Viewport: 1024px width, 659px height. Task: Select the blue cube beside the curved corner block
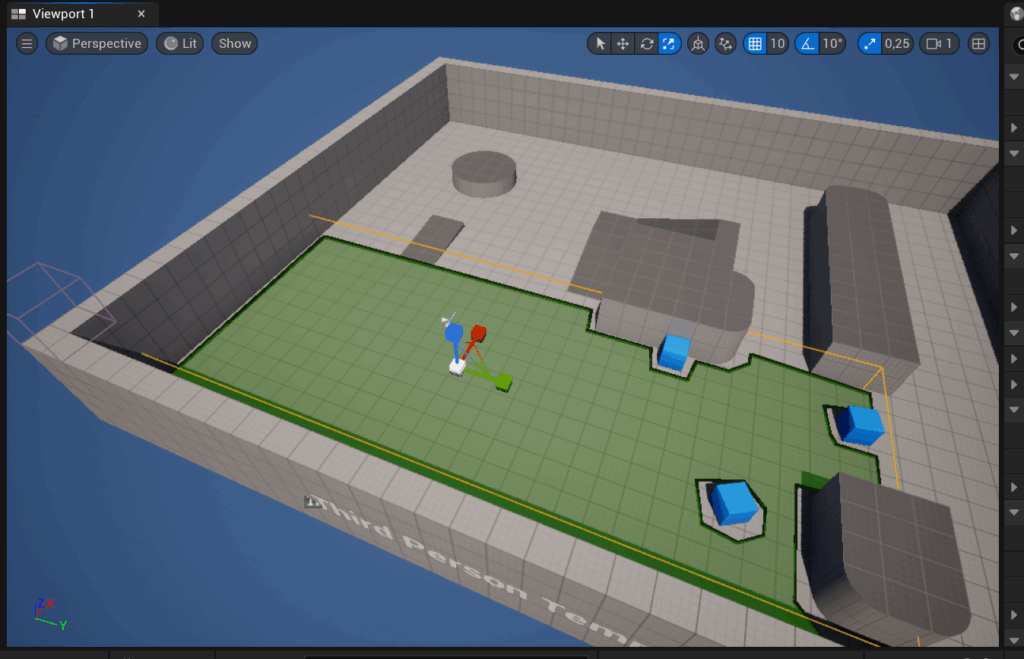(734, 503)
